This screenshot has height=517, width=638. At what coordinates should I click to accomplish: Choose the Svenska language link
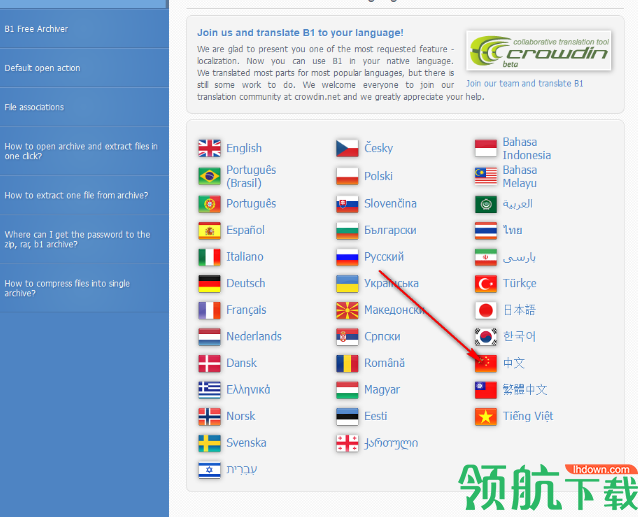pyautogui.click(x=246, y=443)
